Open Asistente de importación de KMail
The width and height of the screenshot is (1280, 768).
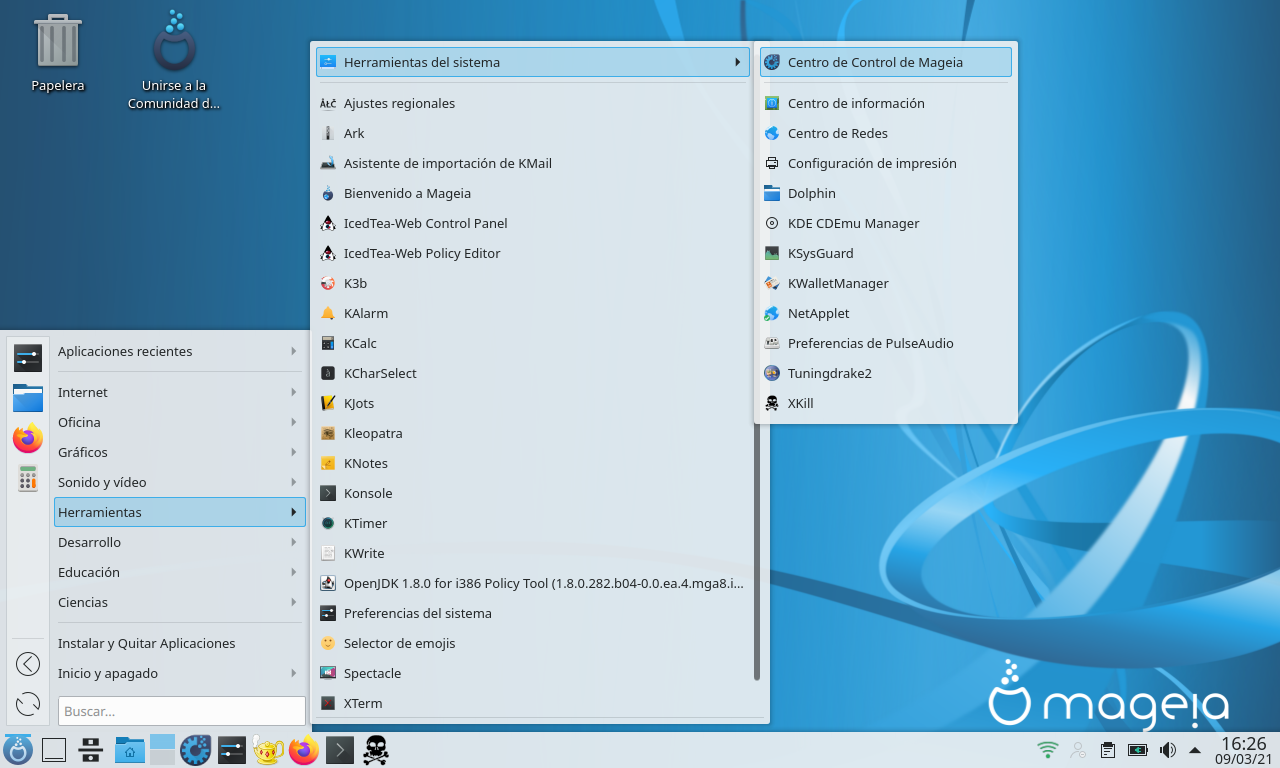click(532, 163)
